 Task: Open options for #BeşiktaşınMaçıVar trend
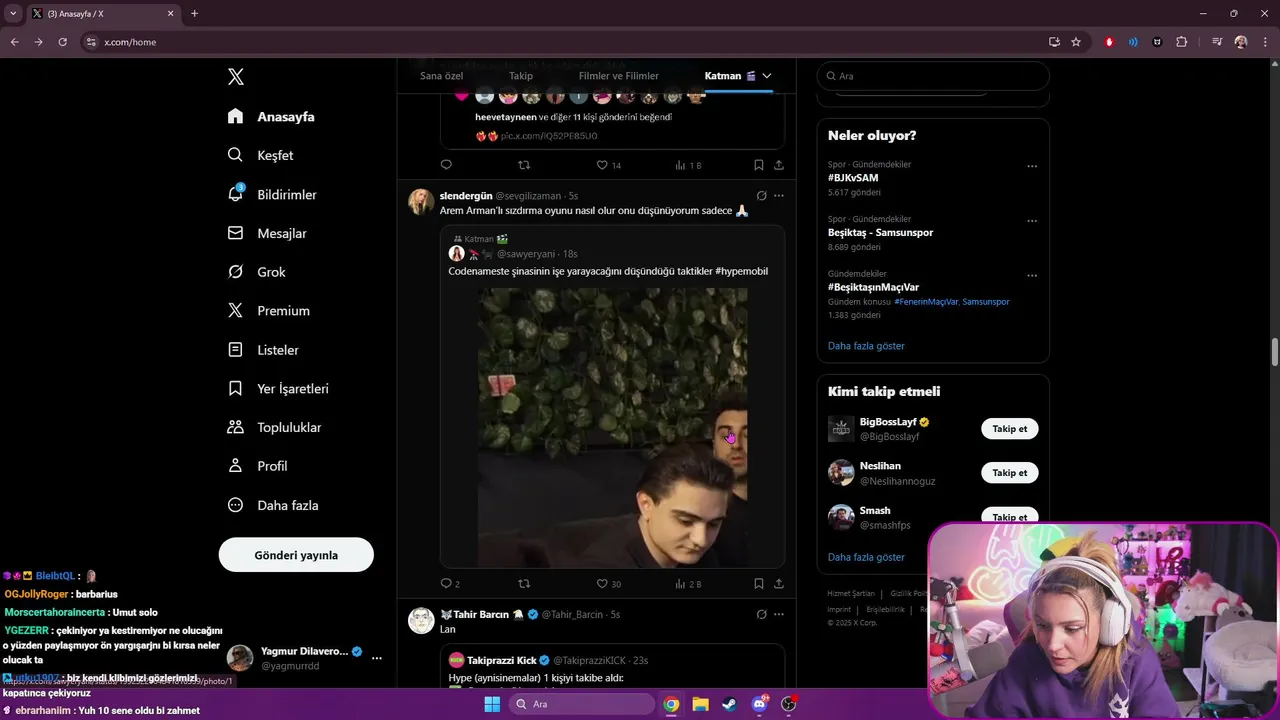click(1032, 276)
